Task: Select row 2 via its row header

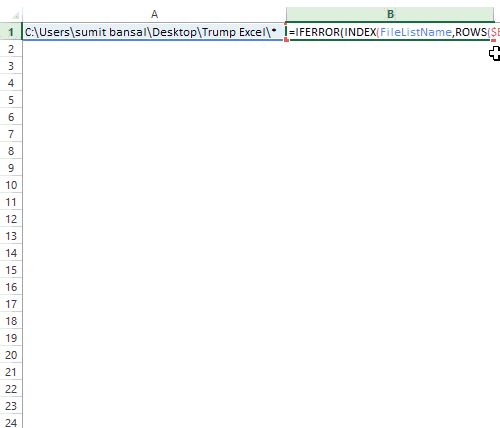Action: [11, 49]
